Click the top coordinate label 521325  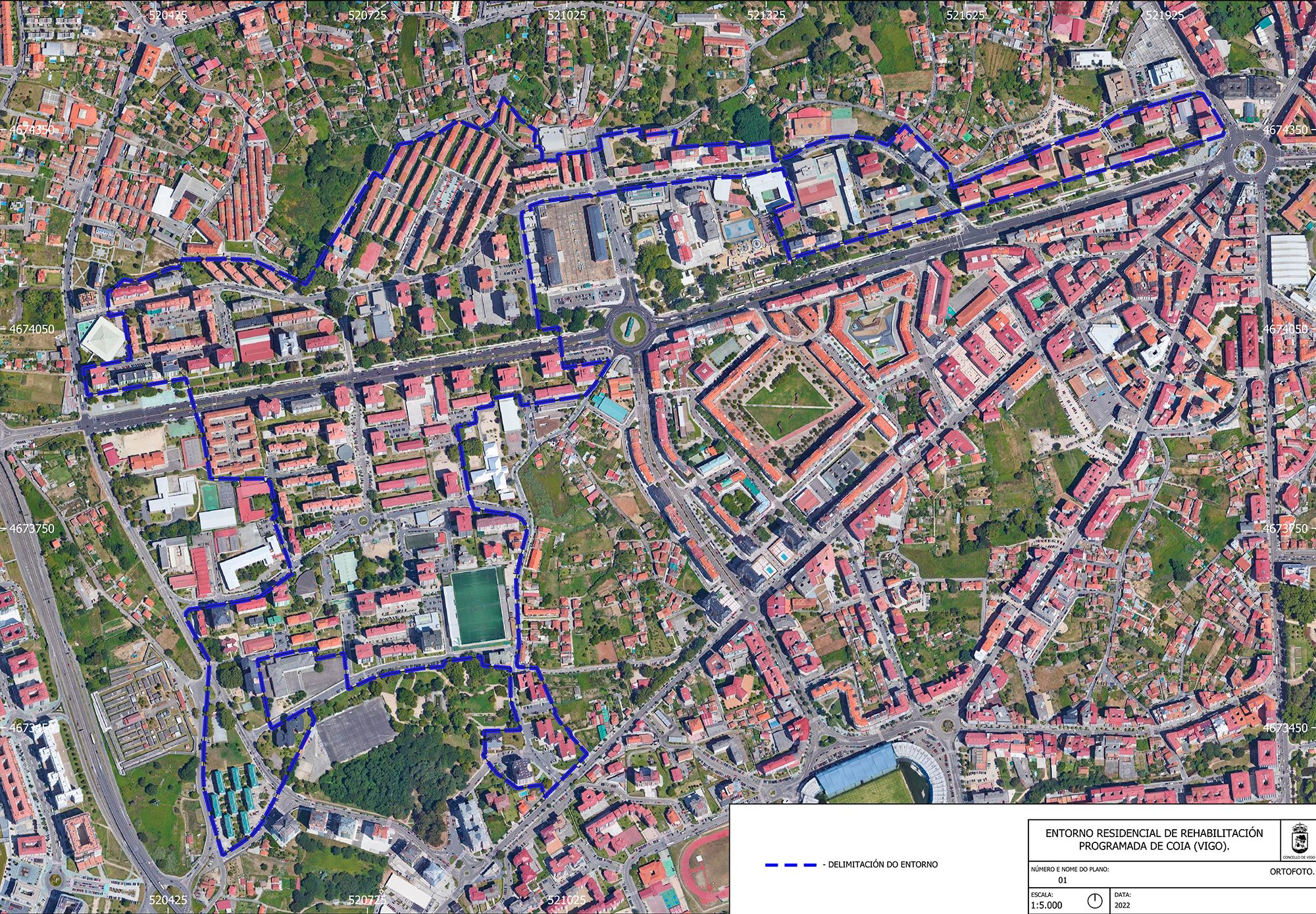point(766,15)
